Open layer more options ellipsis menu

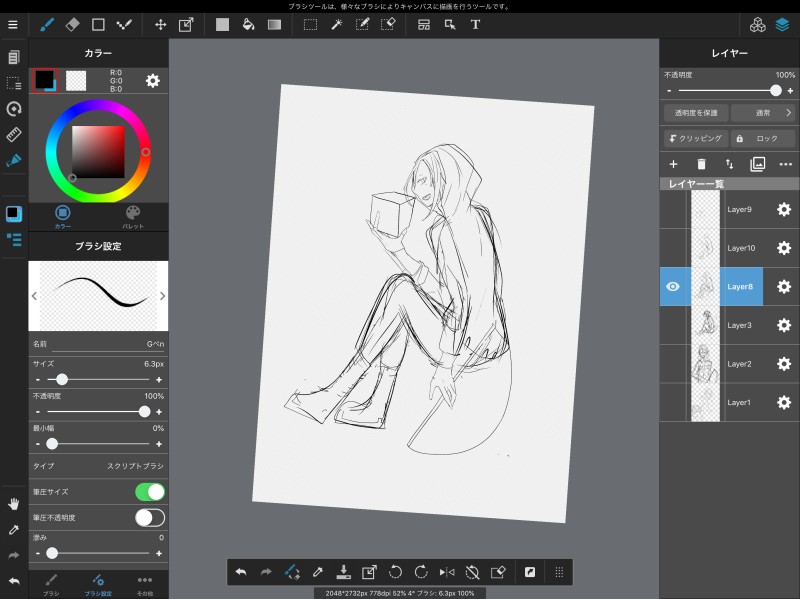tap(785, 164)
